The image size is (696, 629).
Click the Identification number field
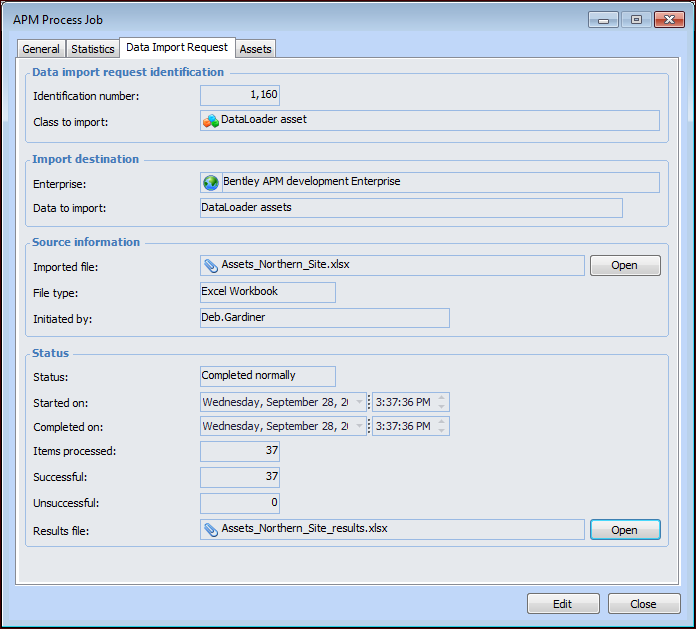pos(240,95)
